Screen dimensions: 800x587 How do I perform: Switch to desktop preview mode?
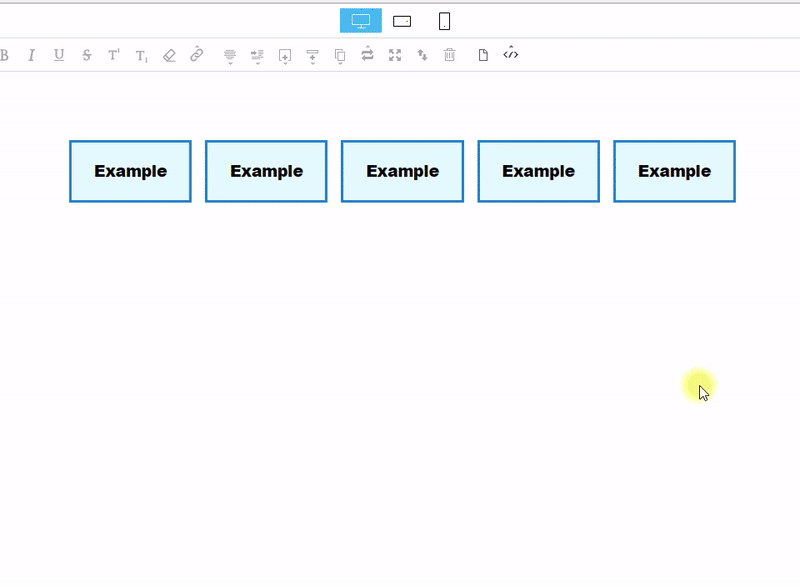point(361,21)
